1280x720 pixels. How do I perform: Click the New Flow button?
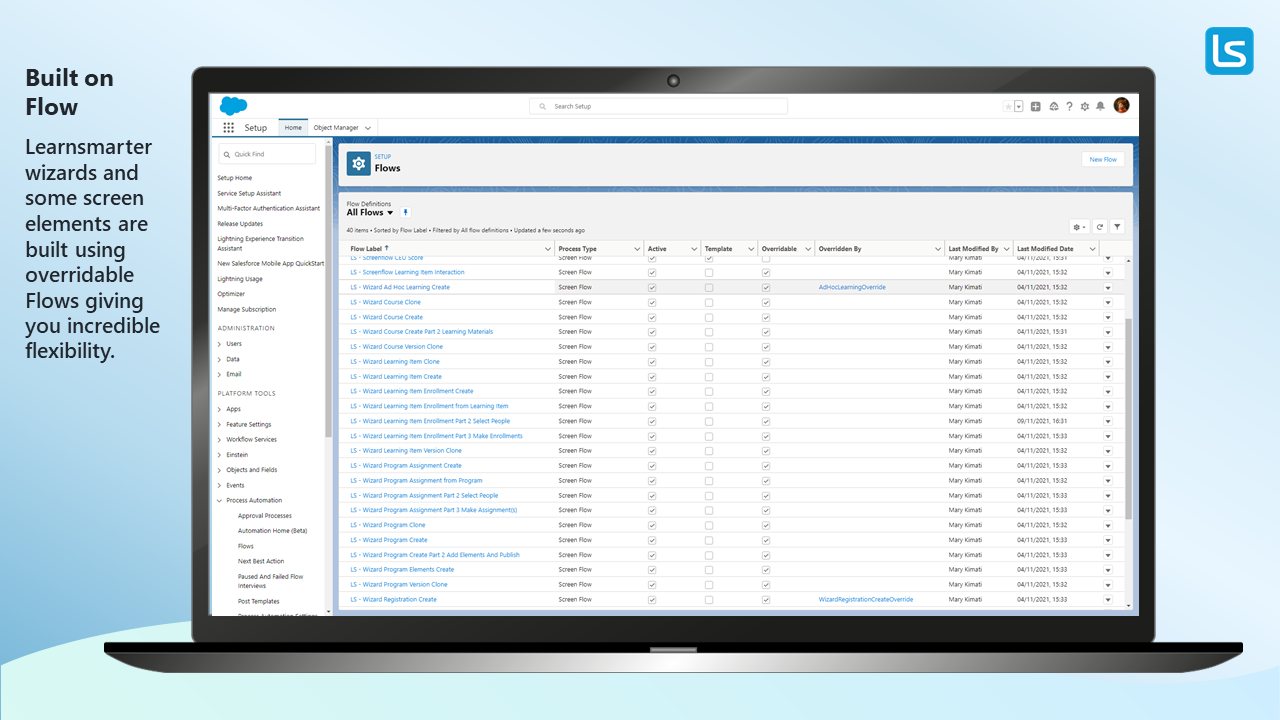tap(1102, 160)
